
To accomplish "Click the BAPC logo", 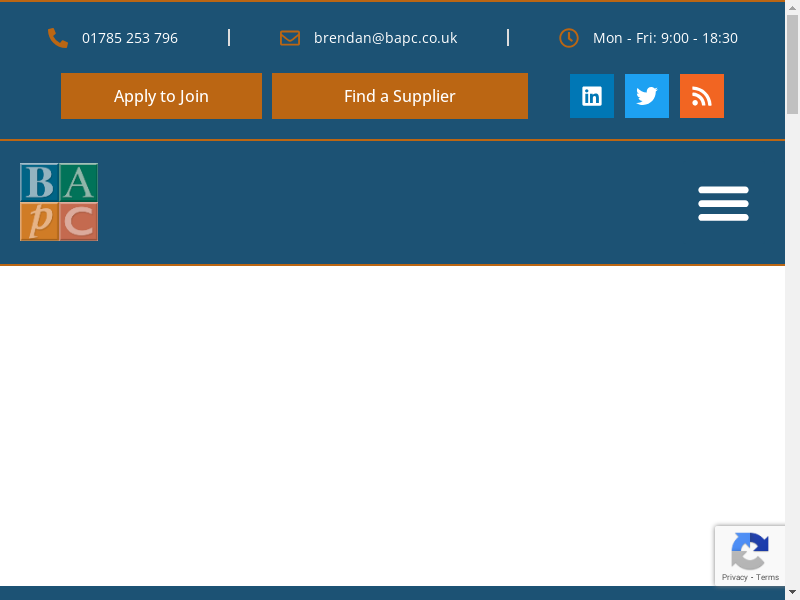I will 59,202.
